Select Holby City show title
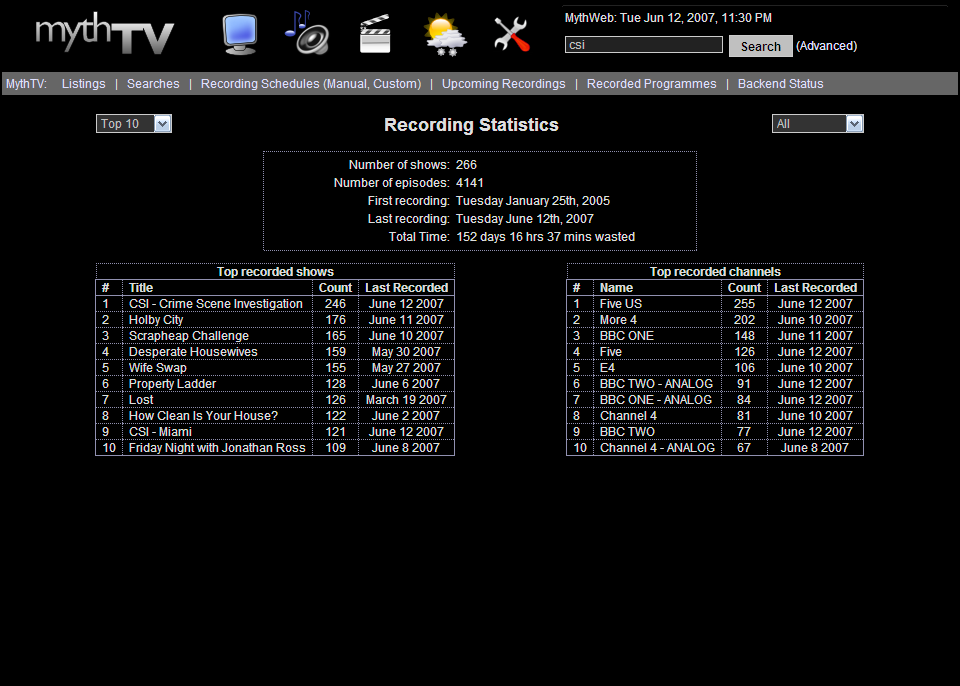960x686 pixels. pos(156,320)
